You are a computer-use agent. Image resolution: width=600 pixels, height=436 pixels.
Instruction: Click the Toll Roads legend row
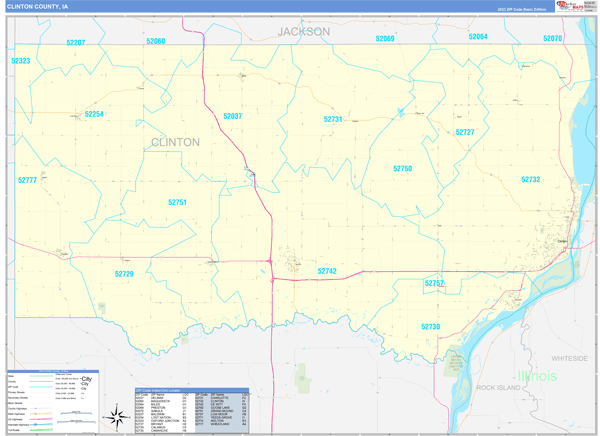tap(30, 430)
